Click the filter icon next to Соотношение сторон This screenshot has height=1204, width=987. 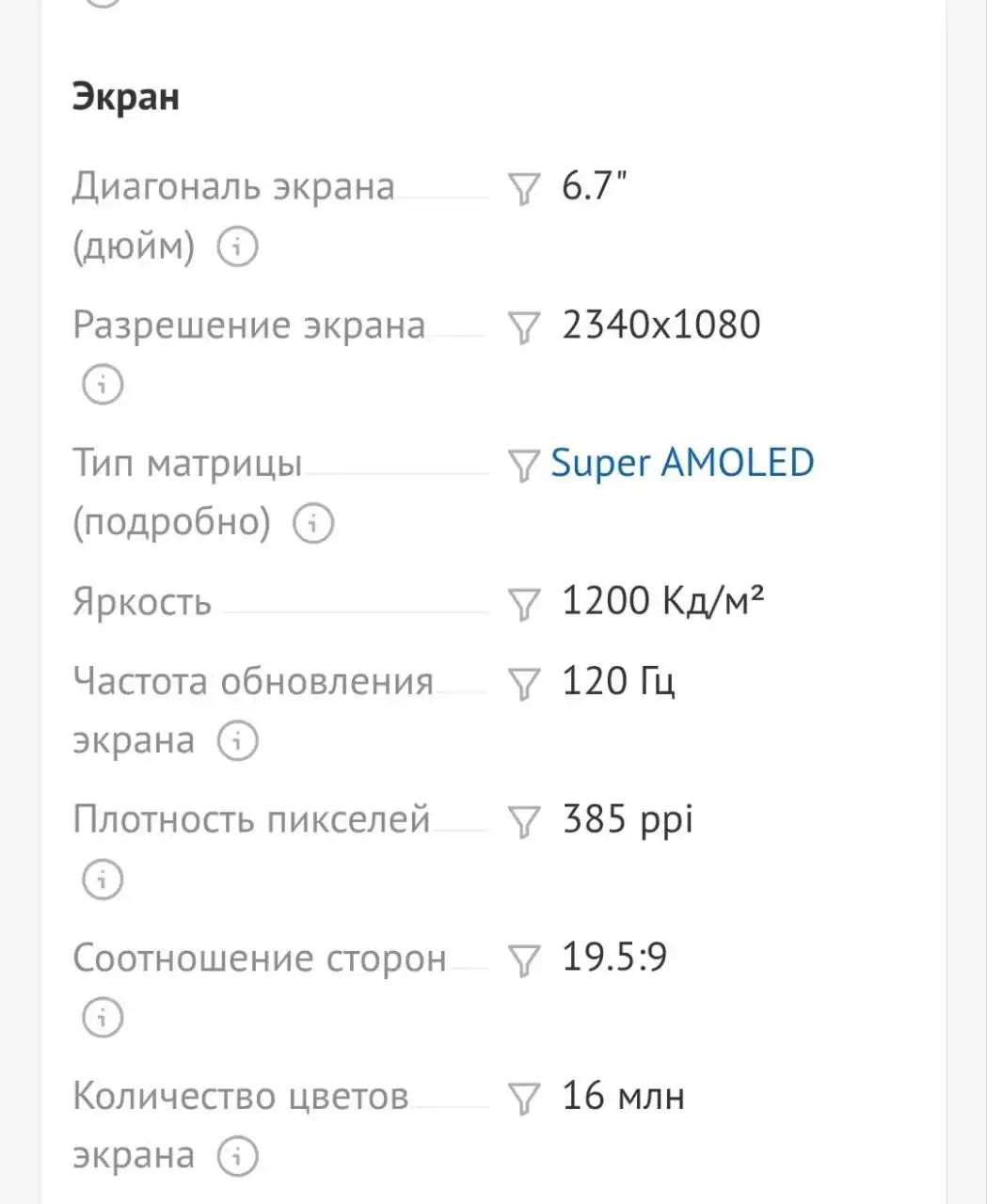524,958
